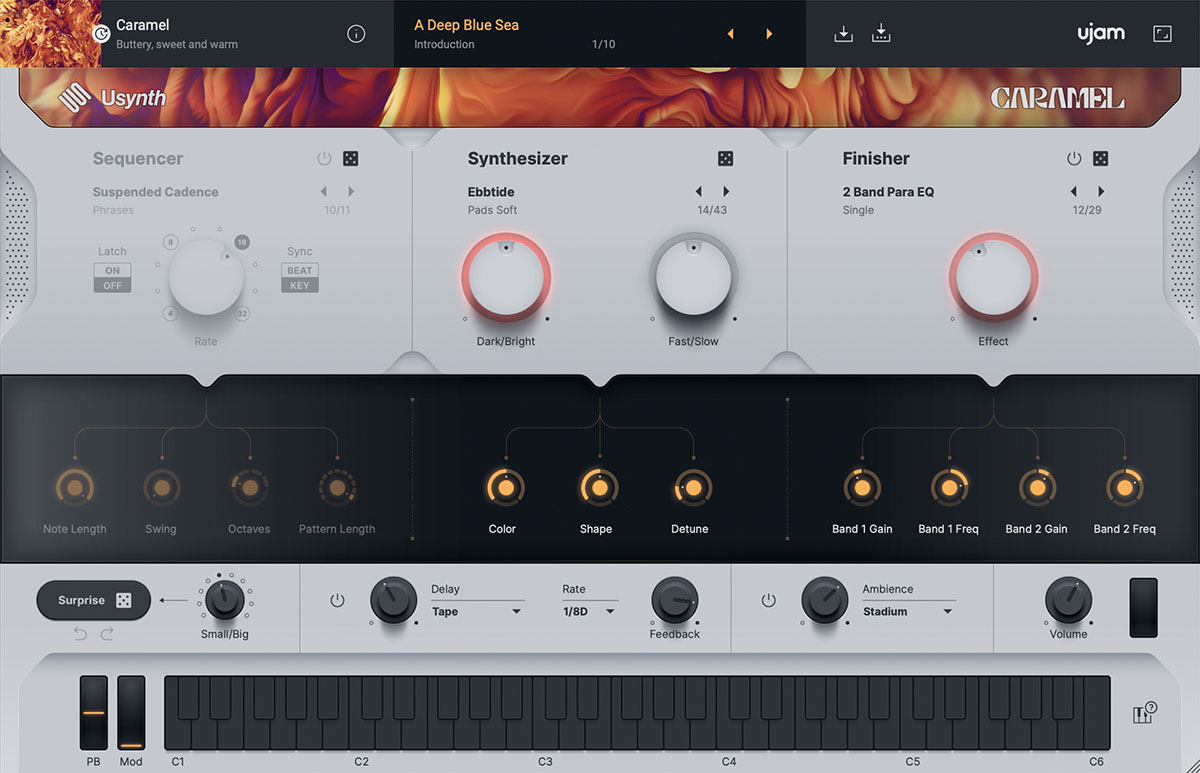Click the Mod wheel
Viewport: 1200px width, 773px height.
(x=131, y=713)
